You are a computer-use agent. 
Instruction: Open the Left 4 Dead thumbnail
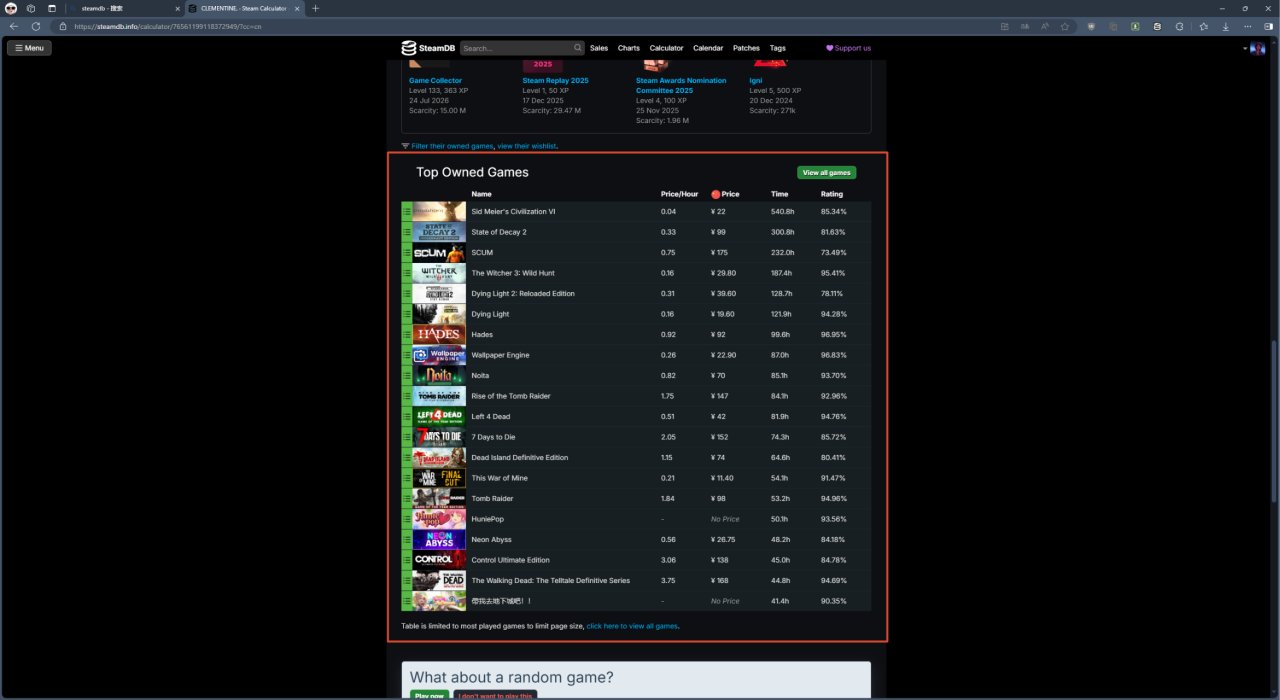tap(439, 416)
